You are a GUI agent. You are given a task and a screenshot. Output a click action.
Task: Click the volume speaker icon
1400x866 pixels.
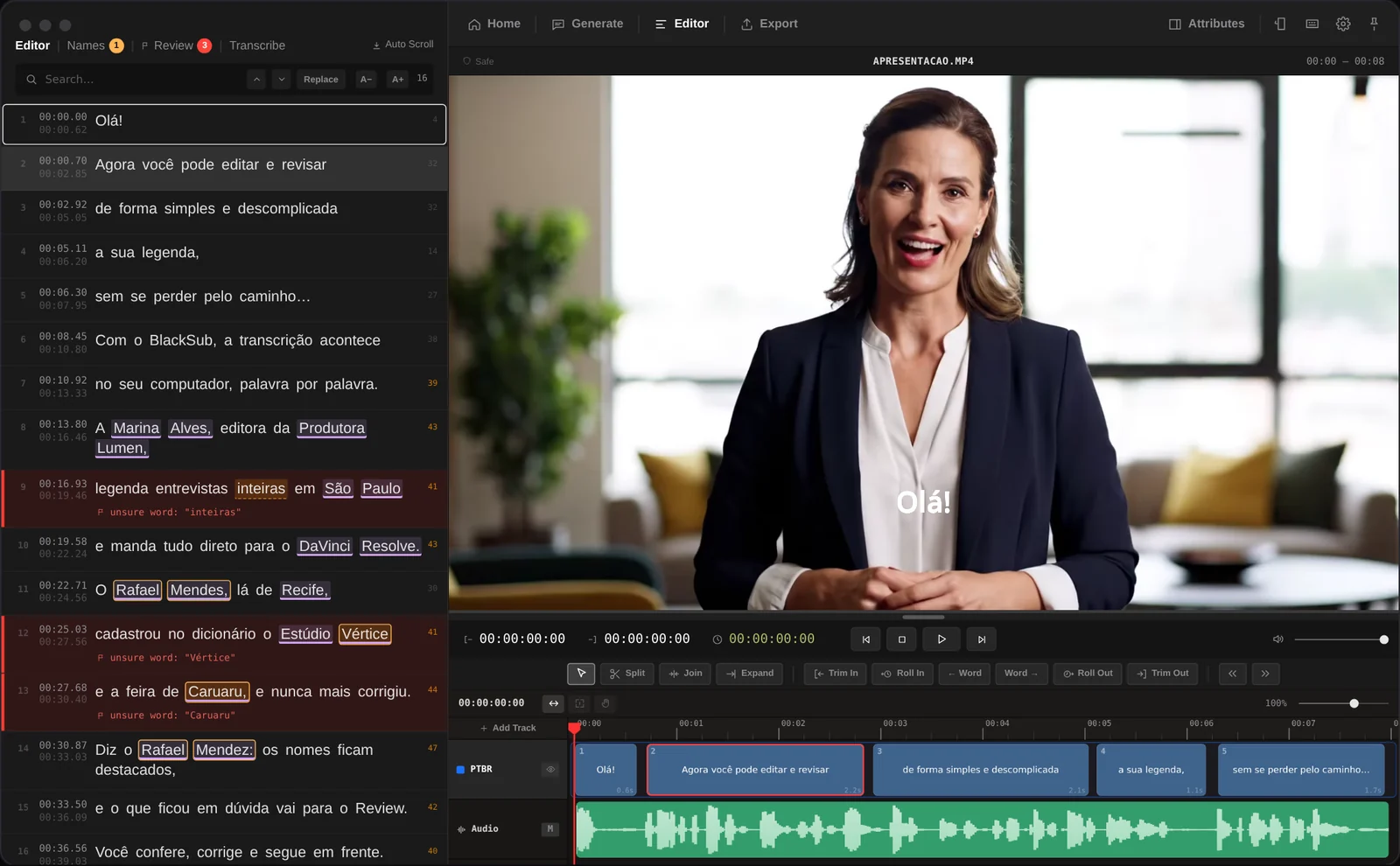[x=1278, y=639]
